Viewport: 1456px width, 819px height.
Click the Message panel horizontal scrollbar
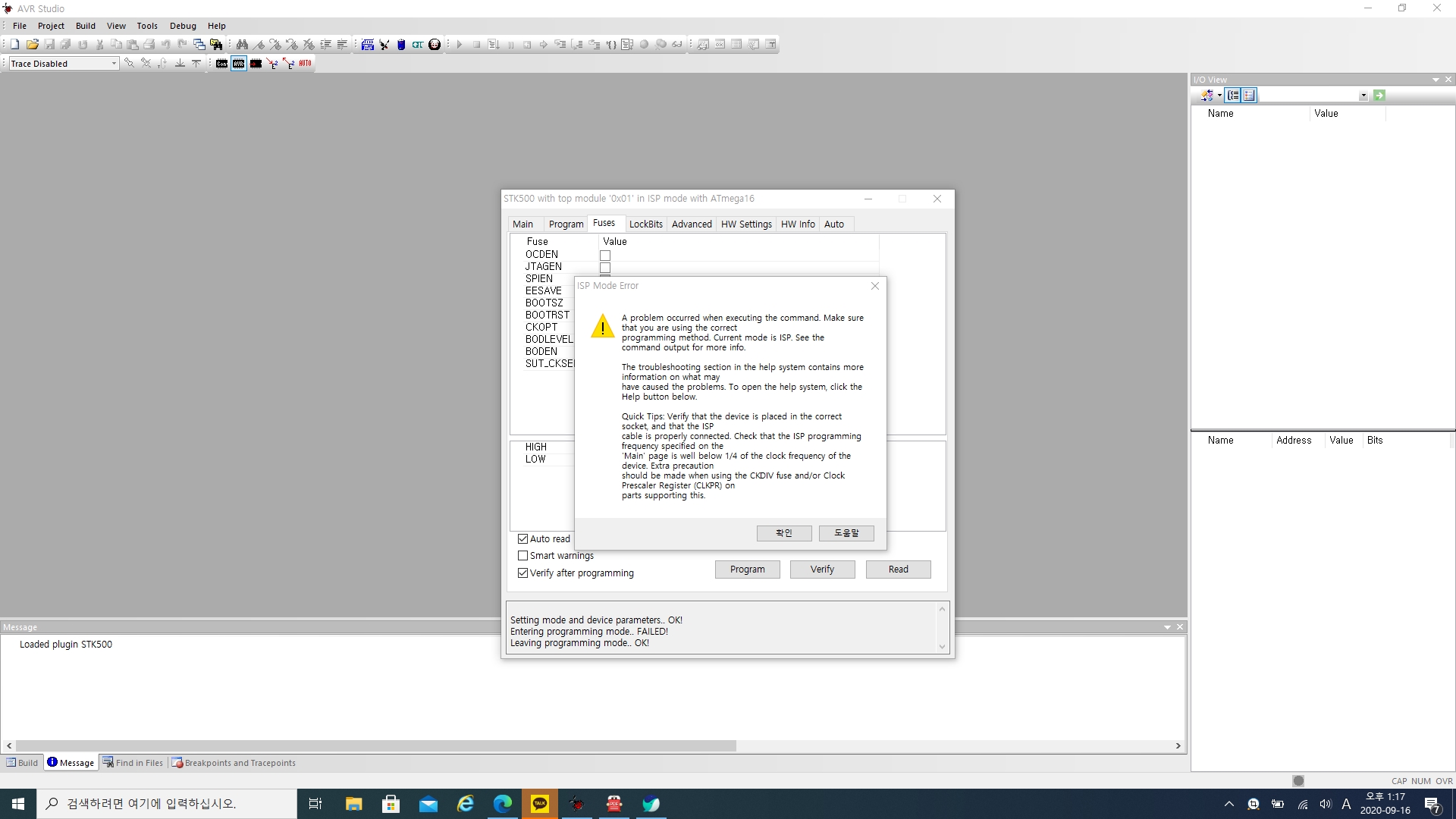click(x=375, y=746)
